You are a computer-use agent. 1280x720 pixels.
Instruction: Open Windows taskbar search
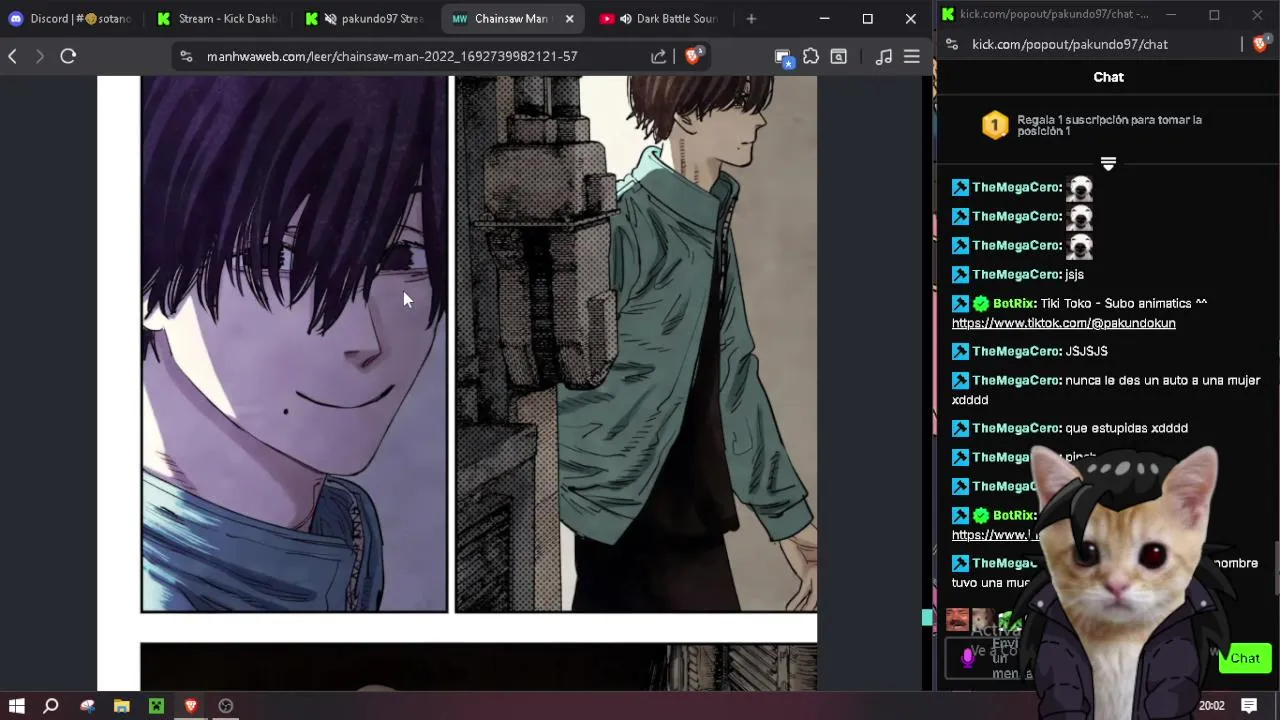coord(51,706)
